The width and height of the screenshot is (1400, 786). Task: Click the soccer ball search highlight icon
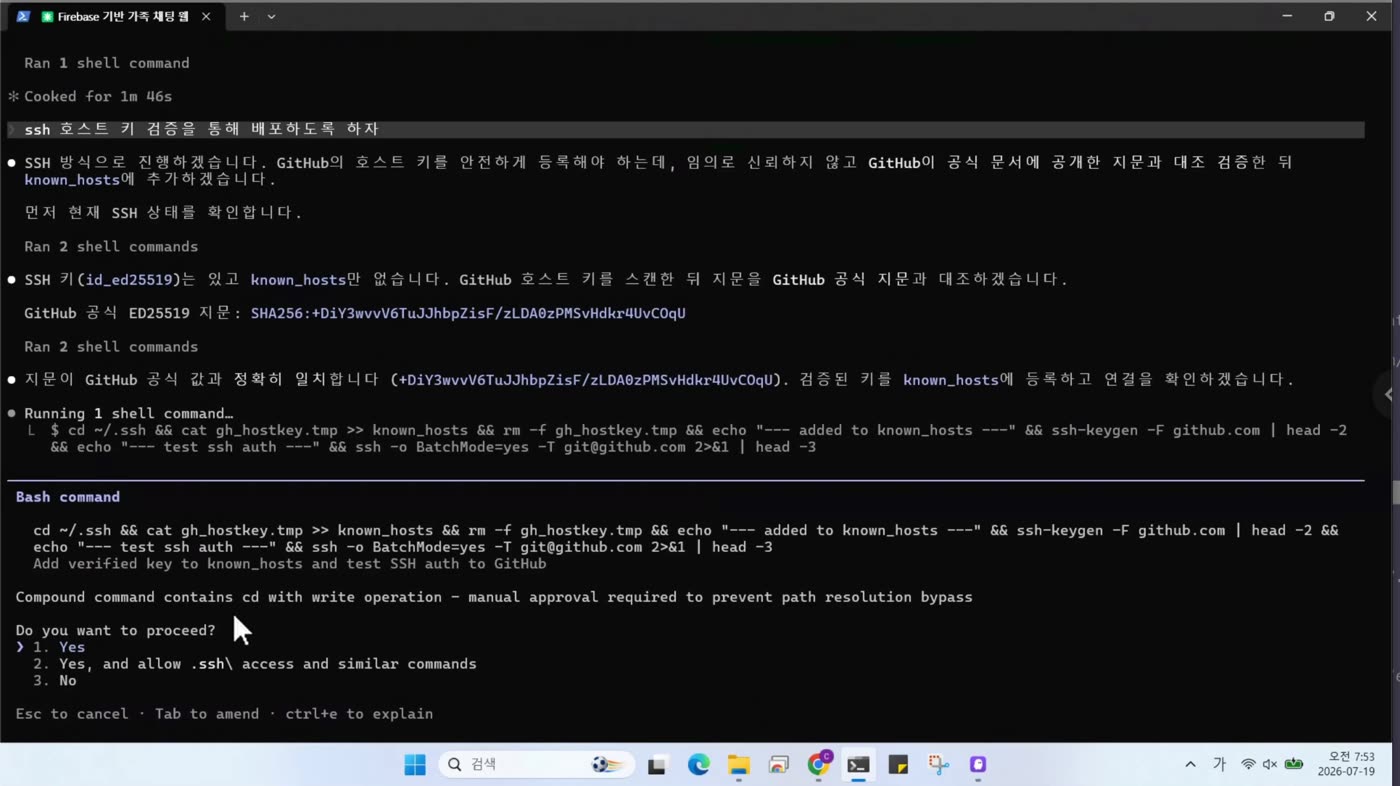click(608, 765)
